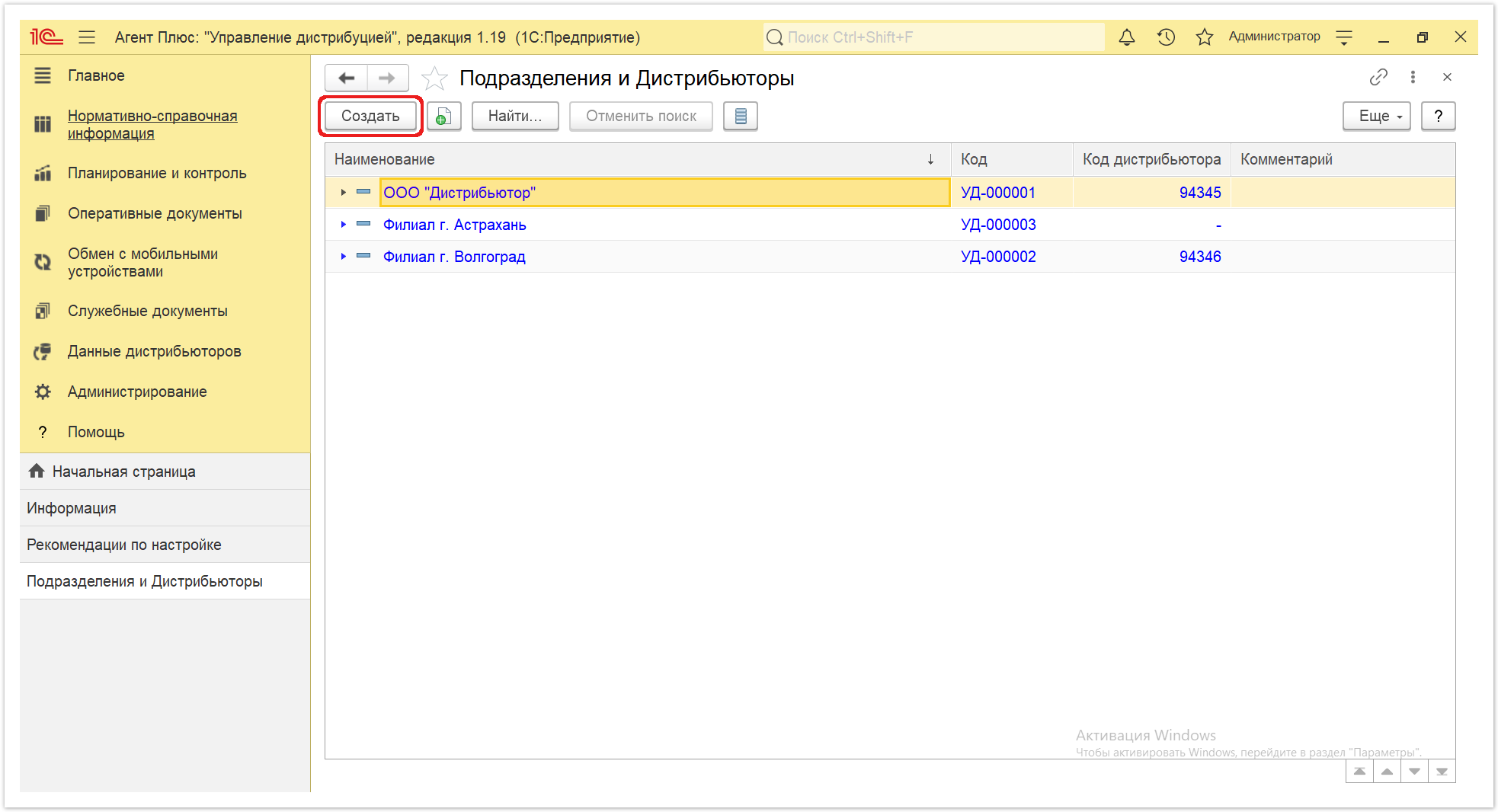This screenshot has width=1498, height=812.
Task: Open the history clock icon
Action: 1166,37
